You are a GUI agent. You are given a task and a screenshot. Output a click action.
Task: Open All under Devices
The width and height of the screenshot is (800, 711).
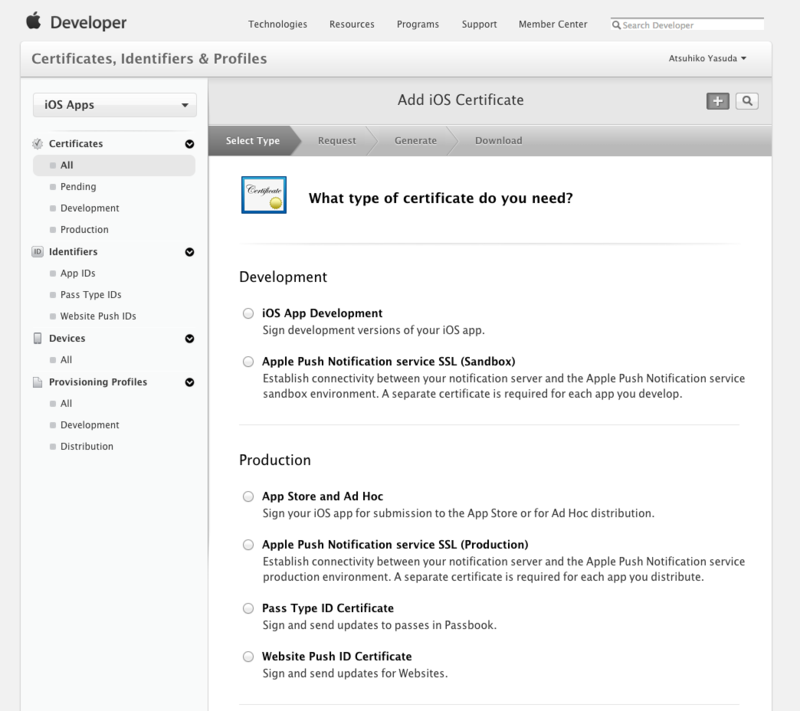click(x=66, y=360)
